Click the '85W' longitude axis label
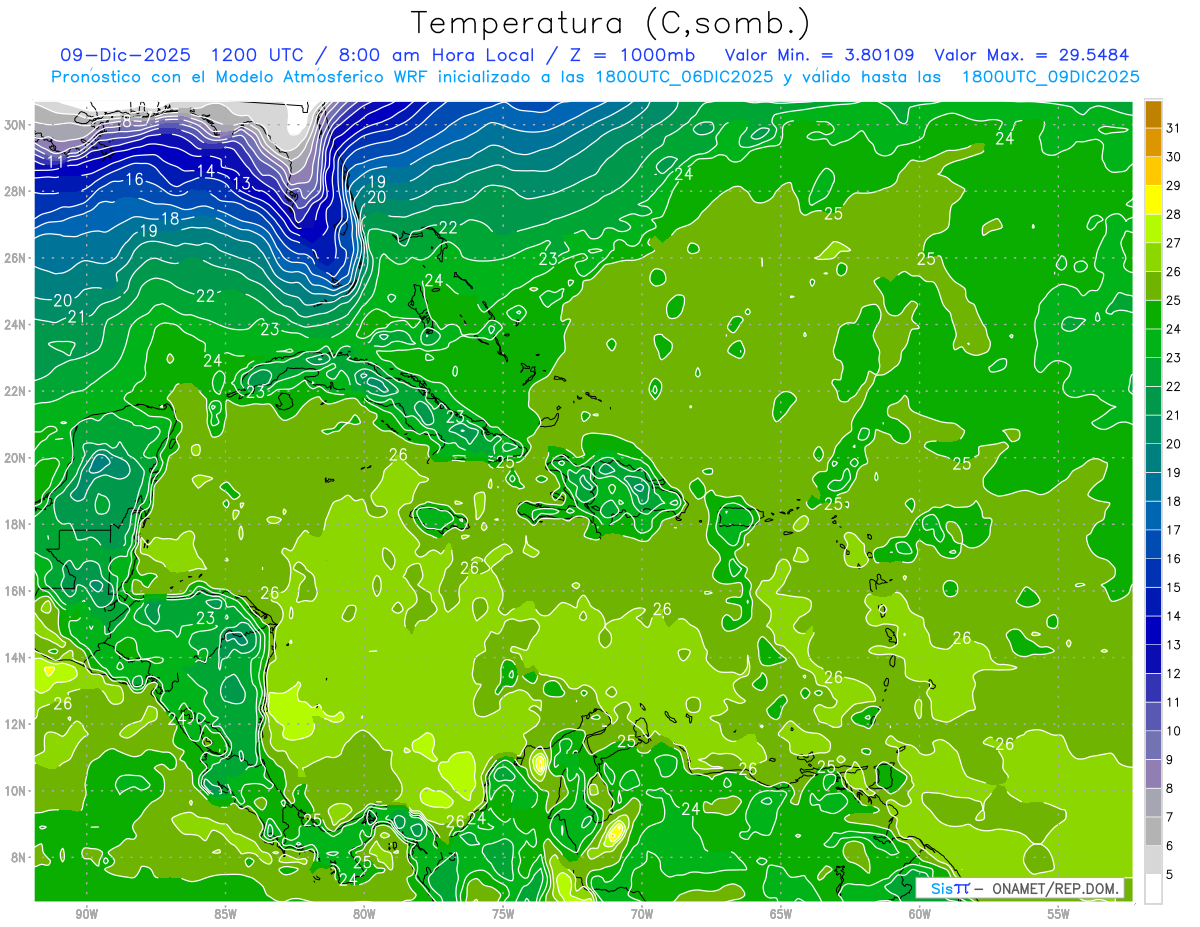The width and height of the screenshot is (1200, 927). [x=225, y=914]
